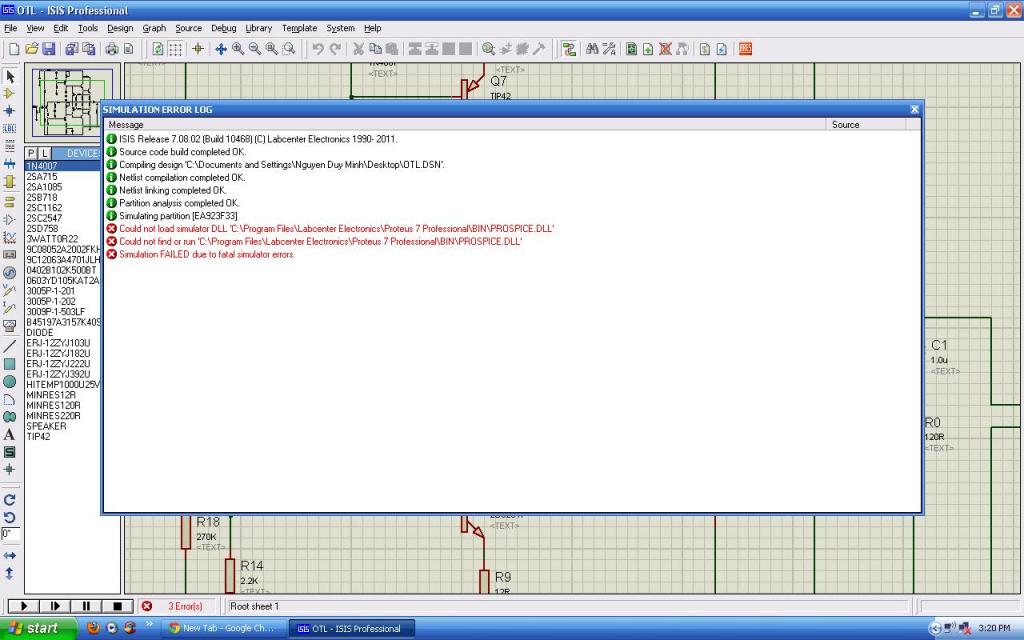This screenshot has height=640, width=1024.
Task: Click the Play simulation button
Action: point(24,607)
